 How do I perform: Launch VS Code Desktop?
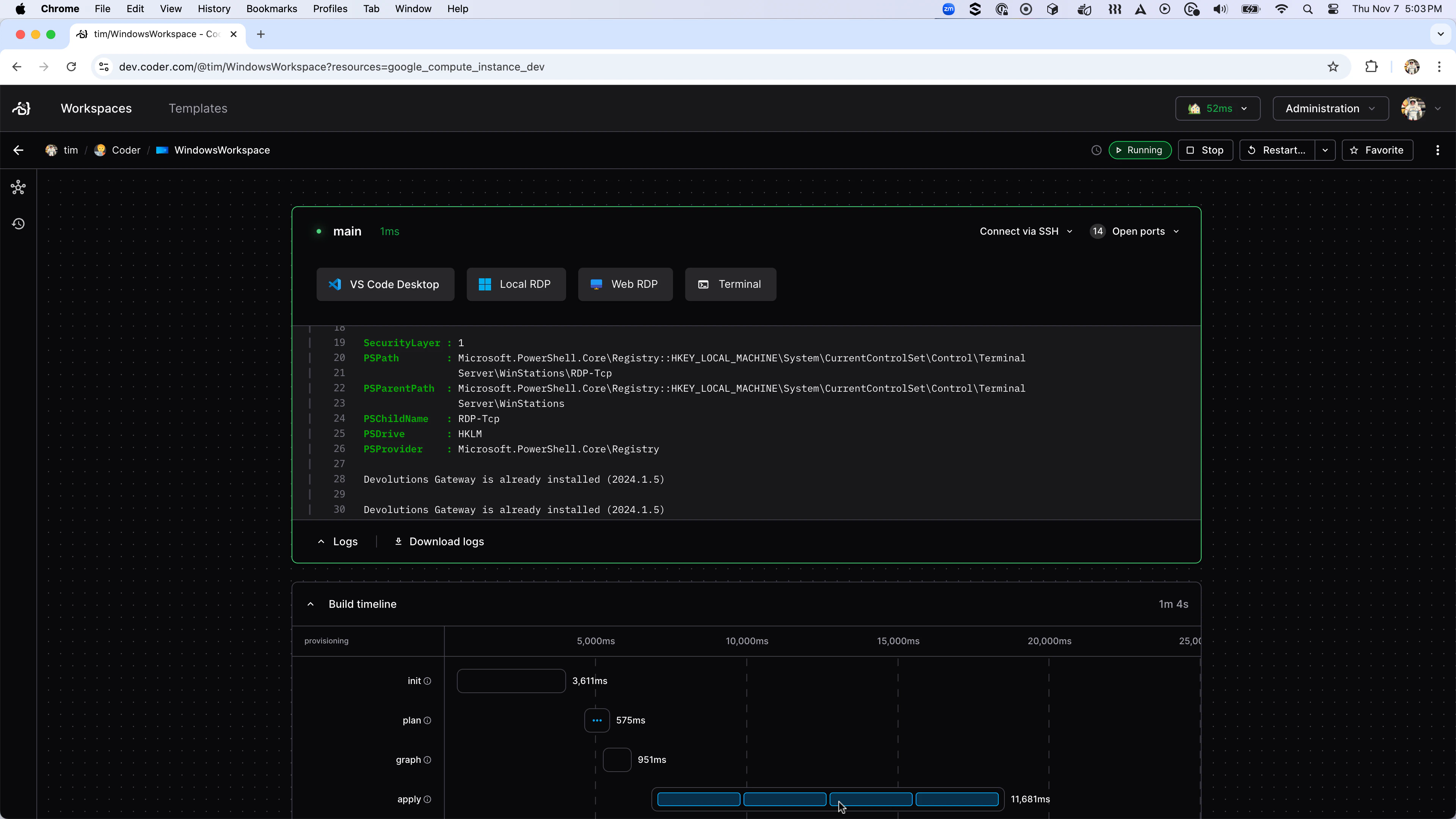coord(386,284)
